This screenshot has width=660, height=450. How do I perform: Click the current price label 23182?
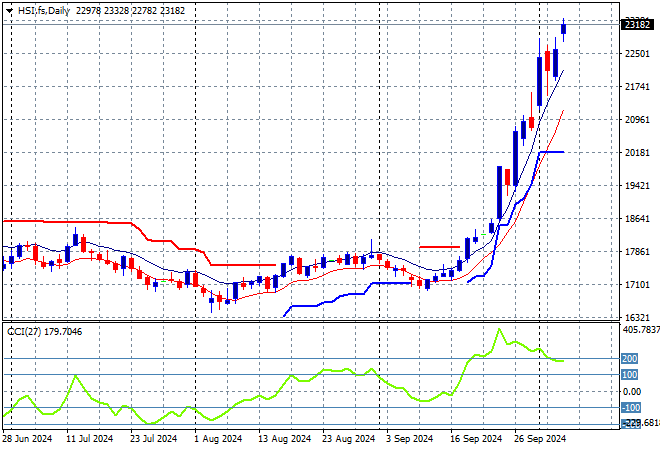[636, 25]
